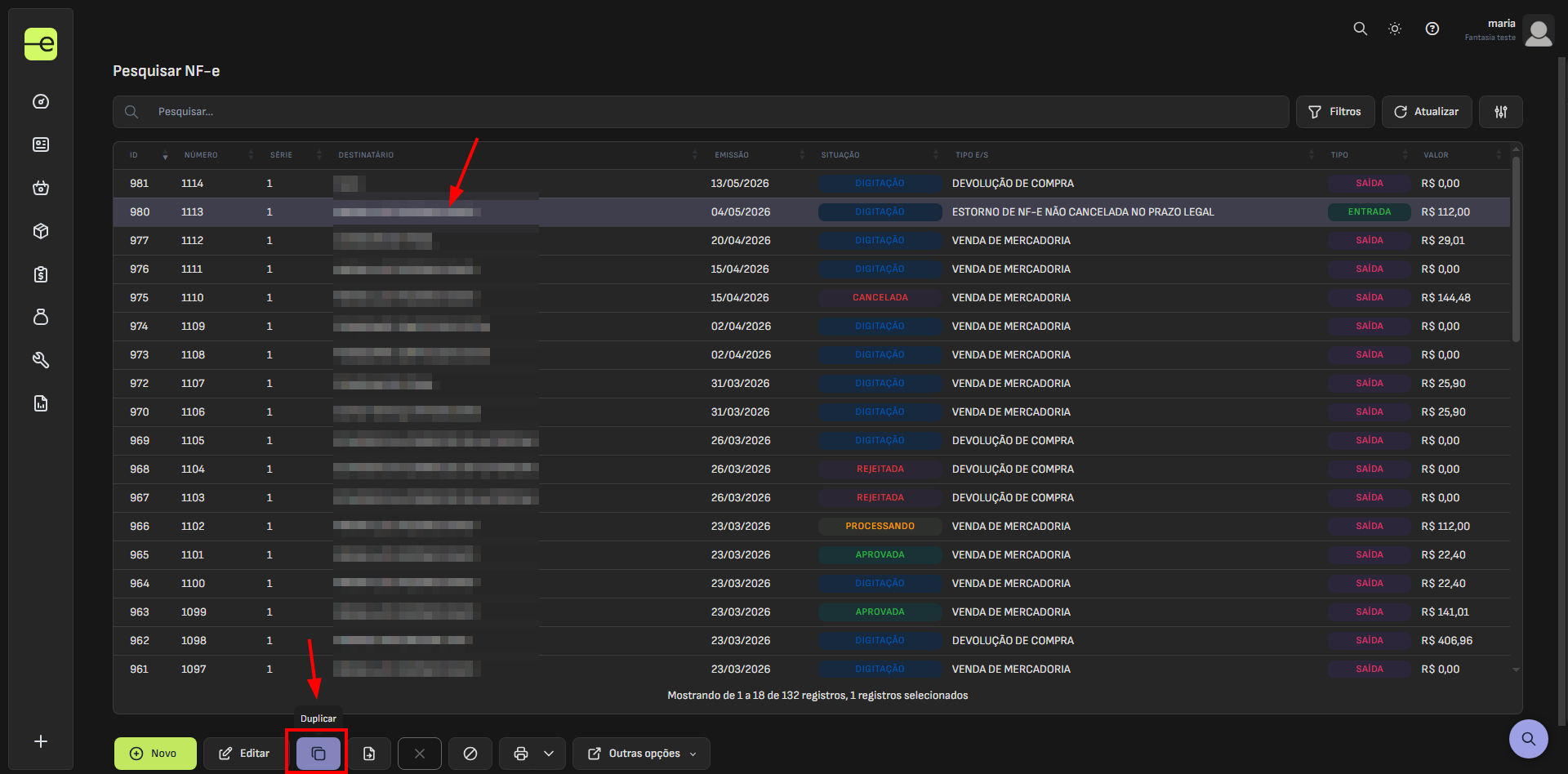The height and width of the screenshot is (774, 1568).
Task: Click the Duplicar copy icon button
Action: [318, 754]
